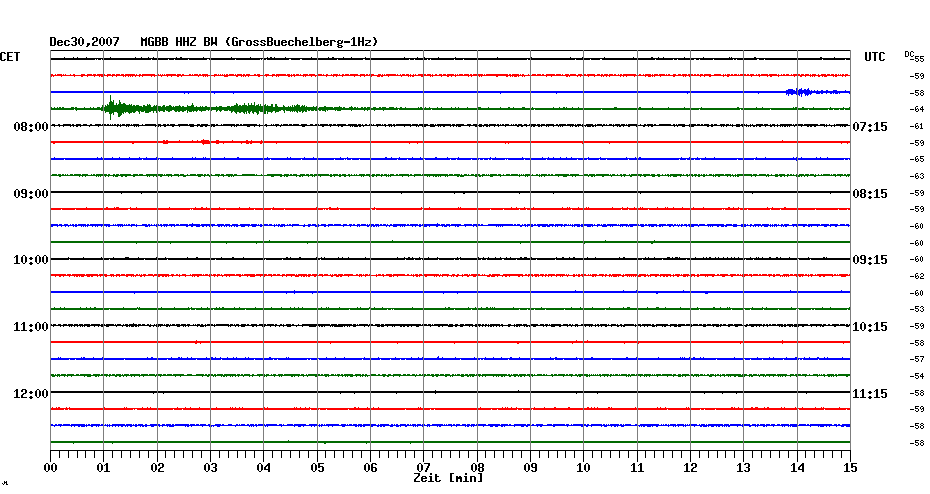Image resolution: width=930 pixels, height=494 pixels.
Task: Click the 10:15 UTC time label
Action: (870, 327)
